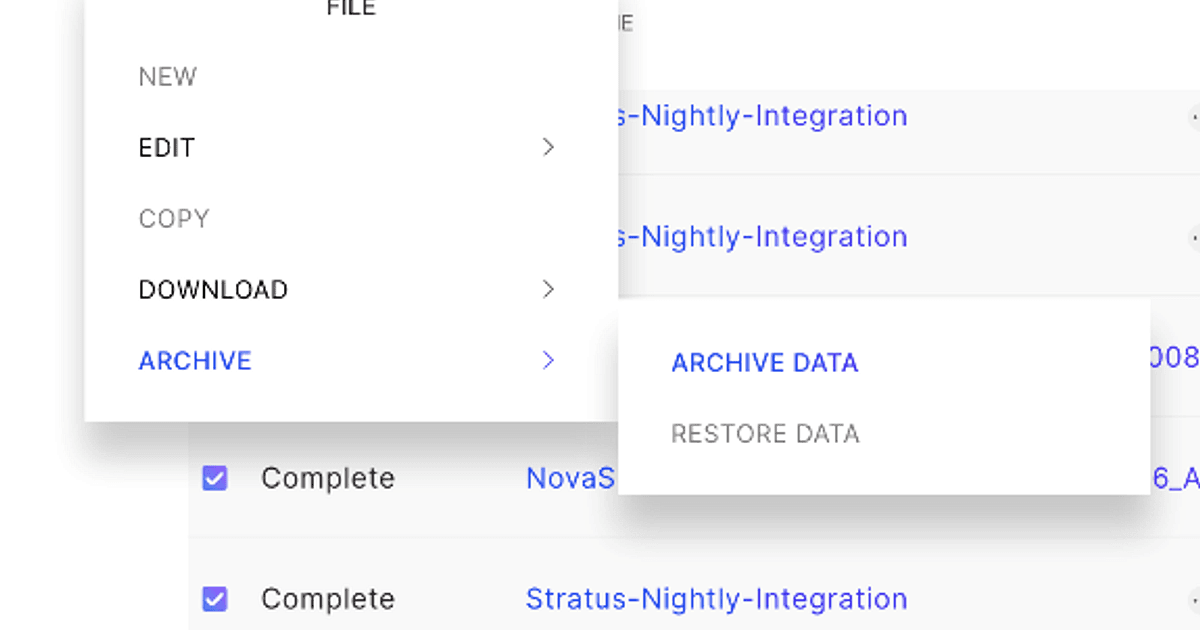Open the kebab menu on the first Stratus row
Screen dimensions: 1200x630
1196,117
